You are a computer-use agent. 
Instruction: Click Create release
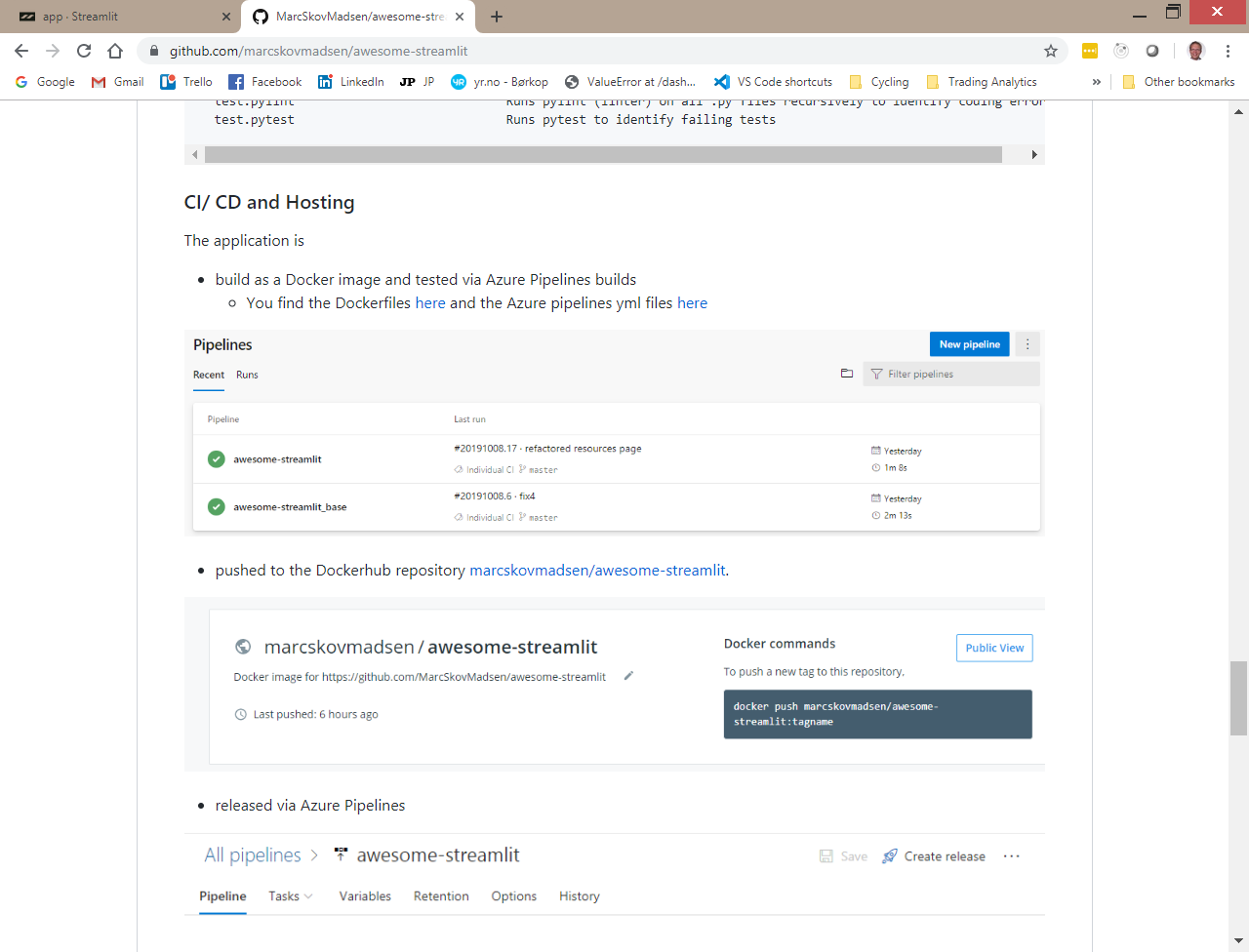click(934, 856)
